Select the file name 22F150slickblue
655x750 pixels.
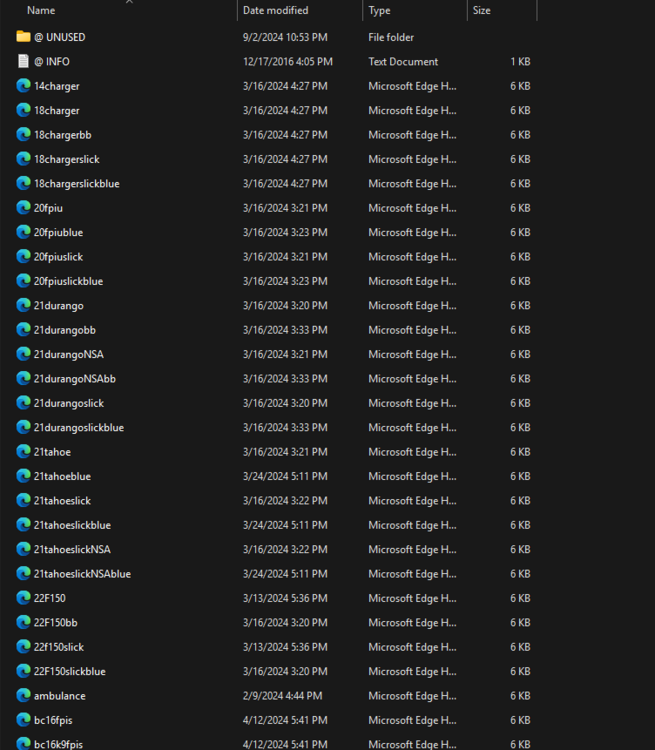click(69, 671)
